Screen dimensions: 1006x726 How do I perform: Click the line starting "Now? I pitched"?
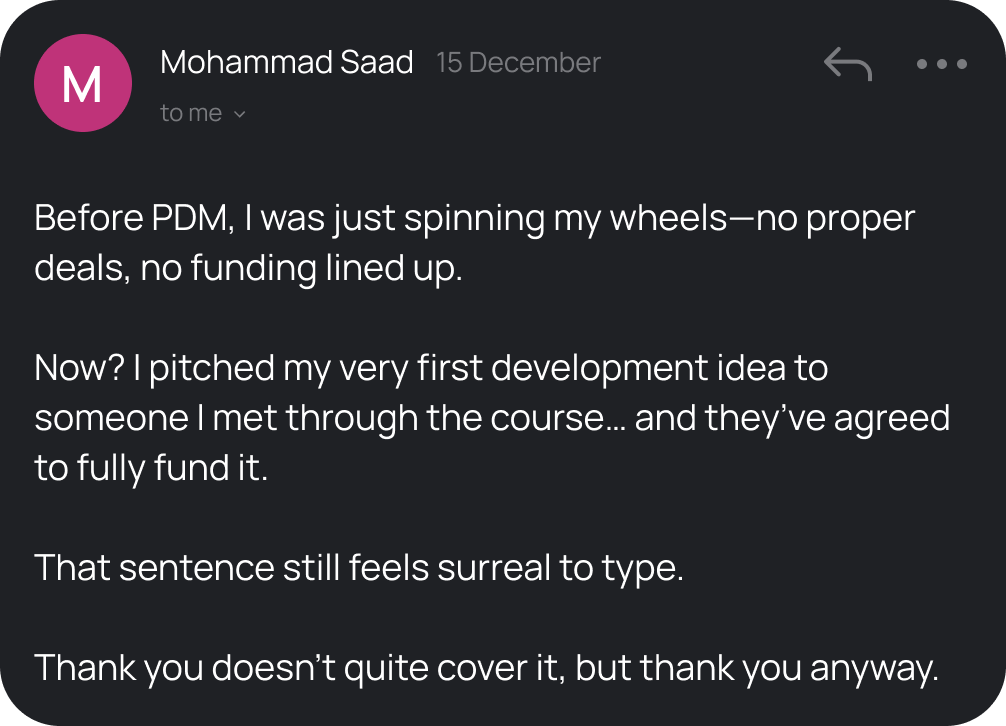[x=431, y=368]
